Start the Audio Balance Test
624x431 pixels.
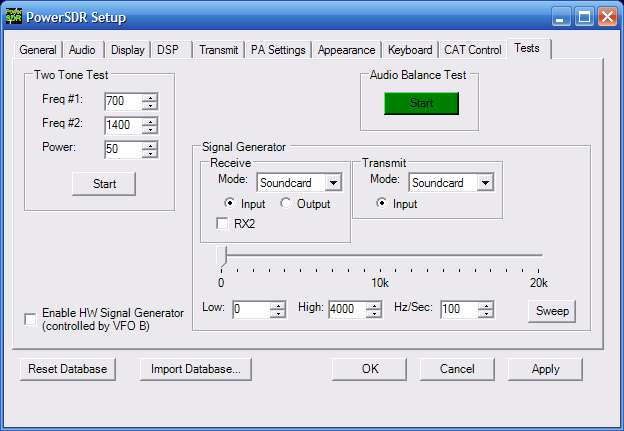click(421, 103)
